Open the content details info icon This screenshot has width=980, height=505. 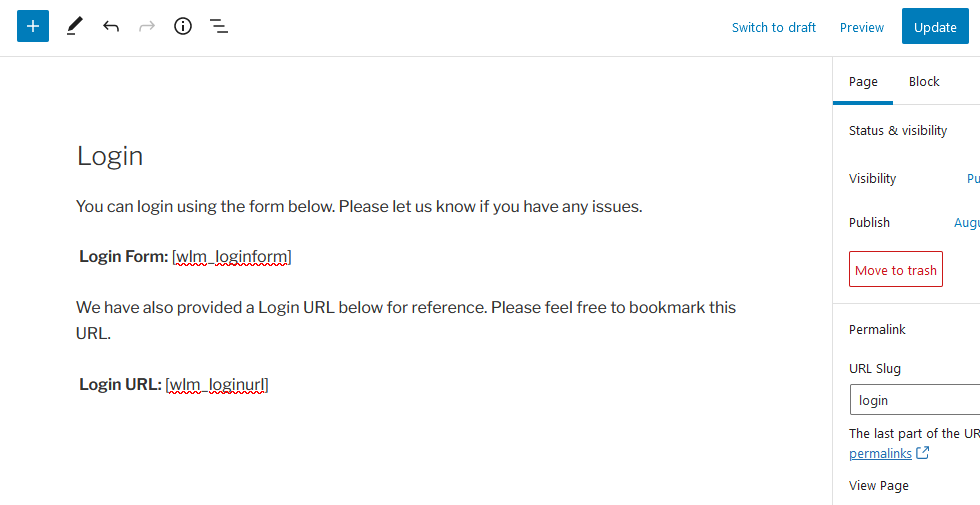[x=182, y=26]
